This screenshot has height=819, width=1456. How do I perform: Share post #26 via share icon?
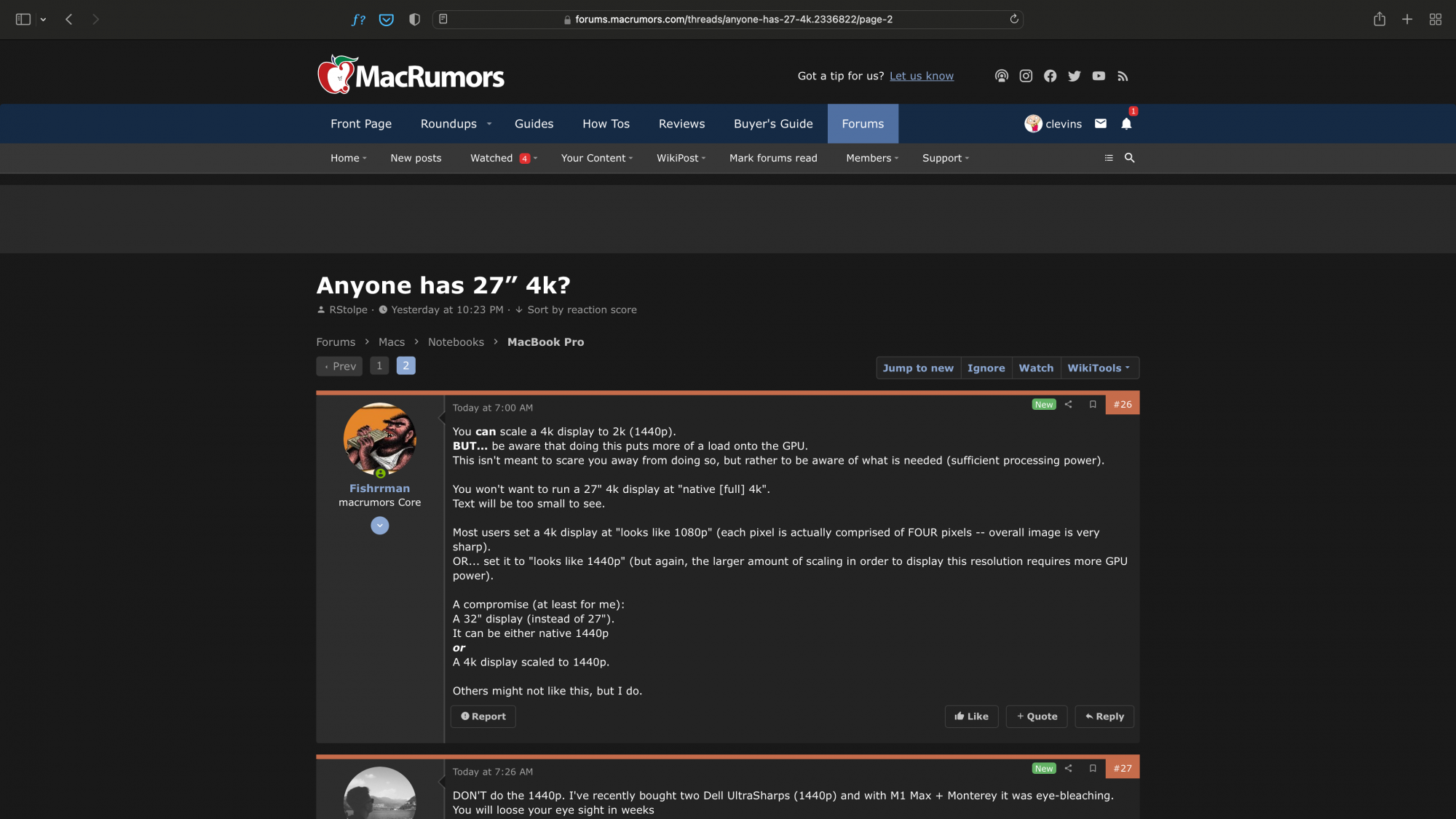1068,404
